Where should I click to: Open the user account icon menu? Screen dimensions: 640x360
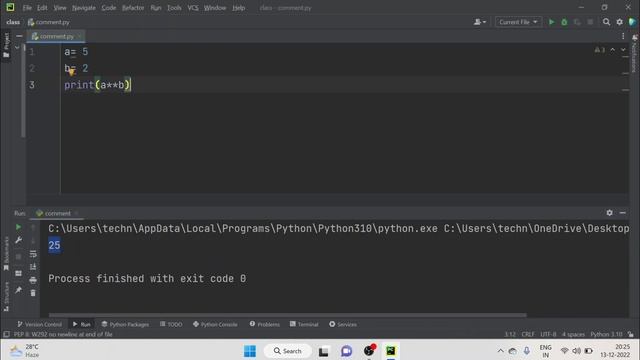(x=480, y=22)
